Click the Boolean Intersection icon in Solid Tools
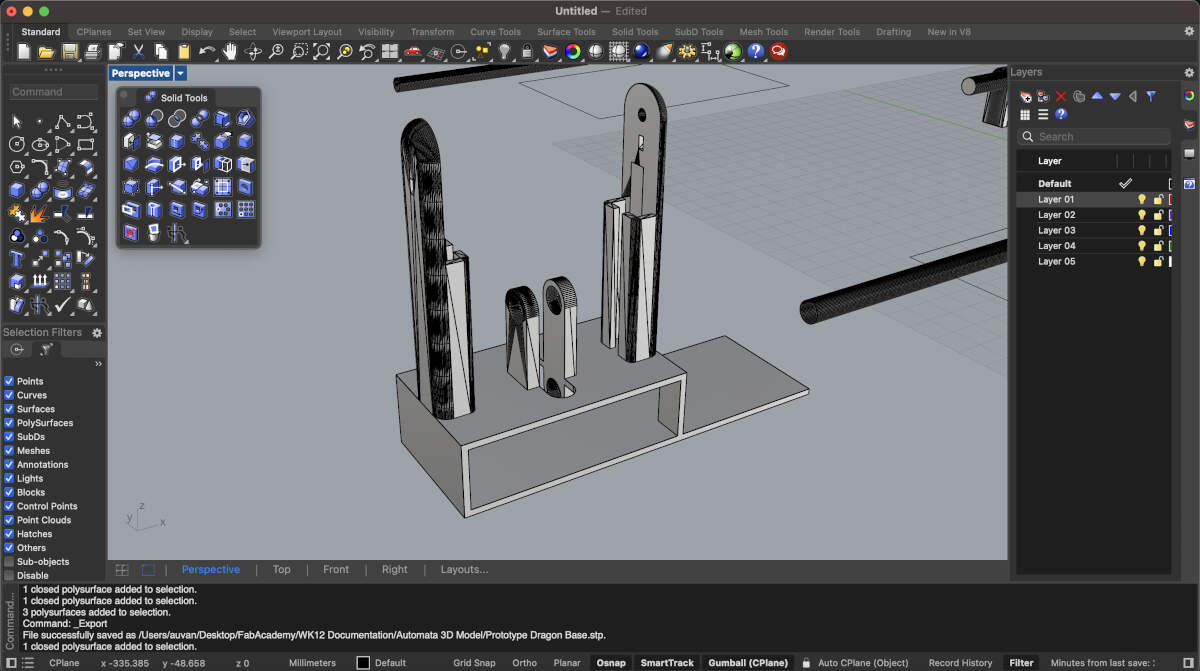 tap(177, 118)
